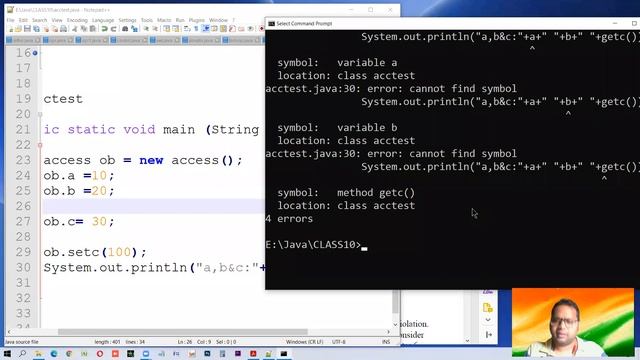Toggle synchronized horizontal scrolling icon
640x360 pixels.
point(176,29)
